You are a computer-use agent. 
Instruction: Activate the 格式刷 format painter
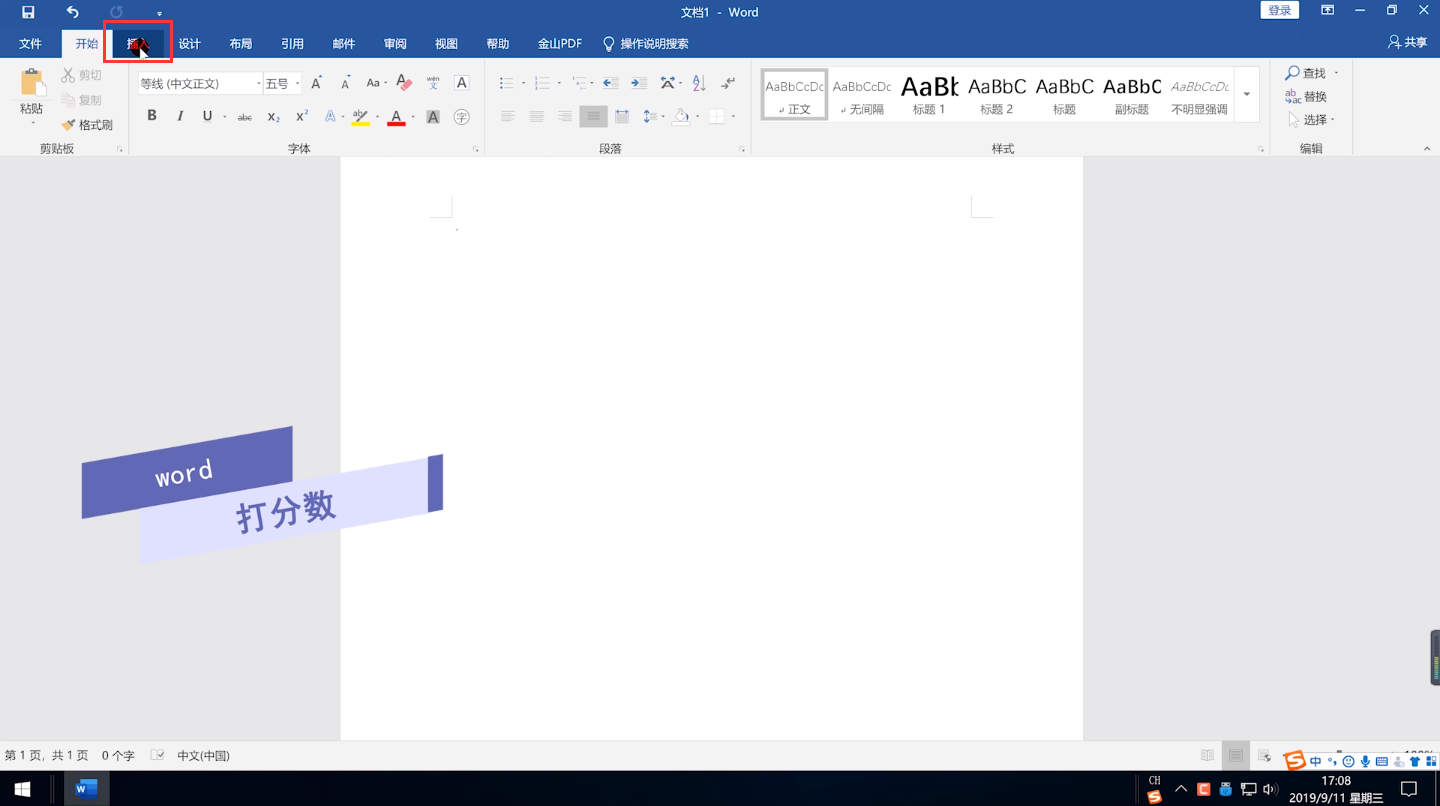pyautogui.click(x=87, y=125)
